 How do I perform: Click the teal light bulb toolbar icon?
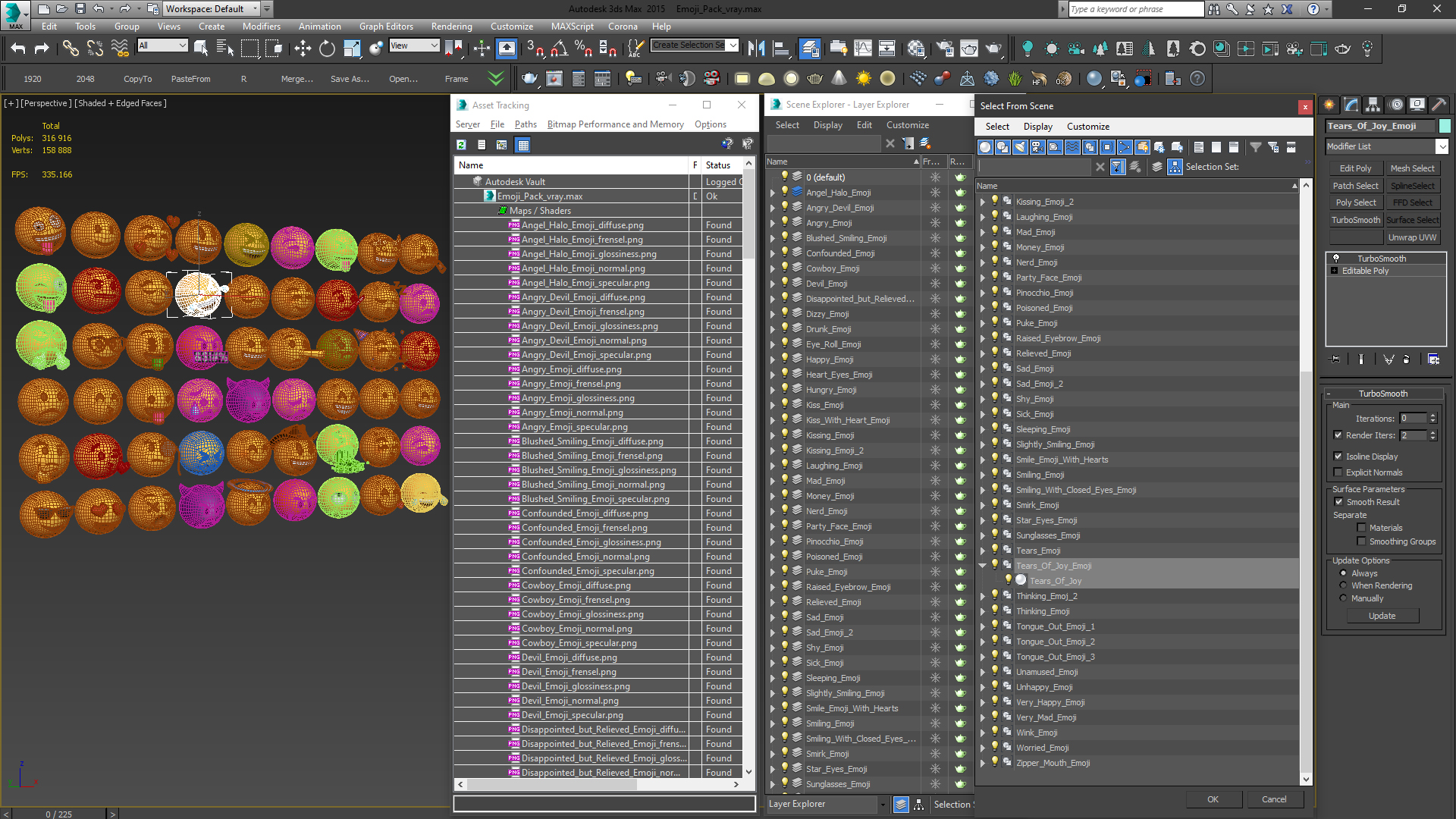tap(1028, 49)
